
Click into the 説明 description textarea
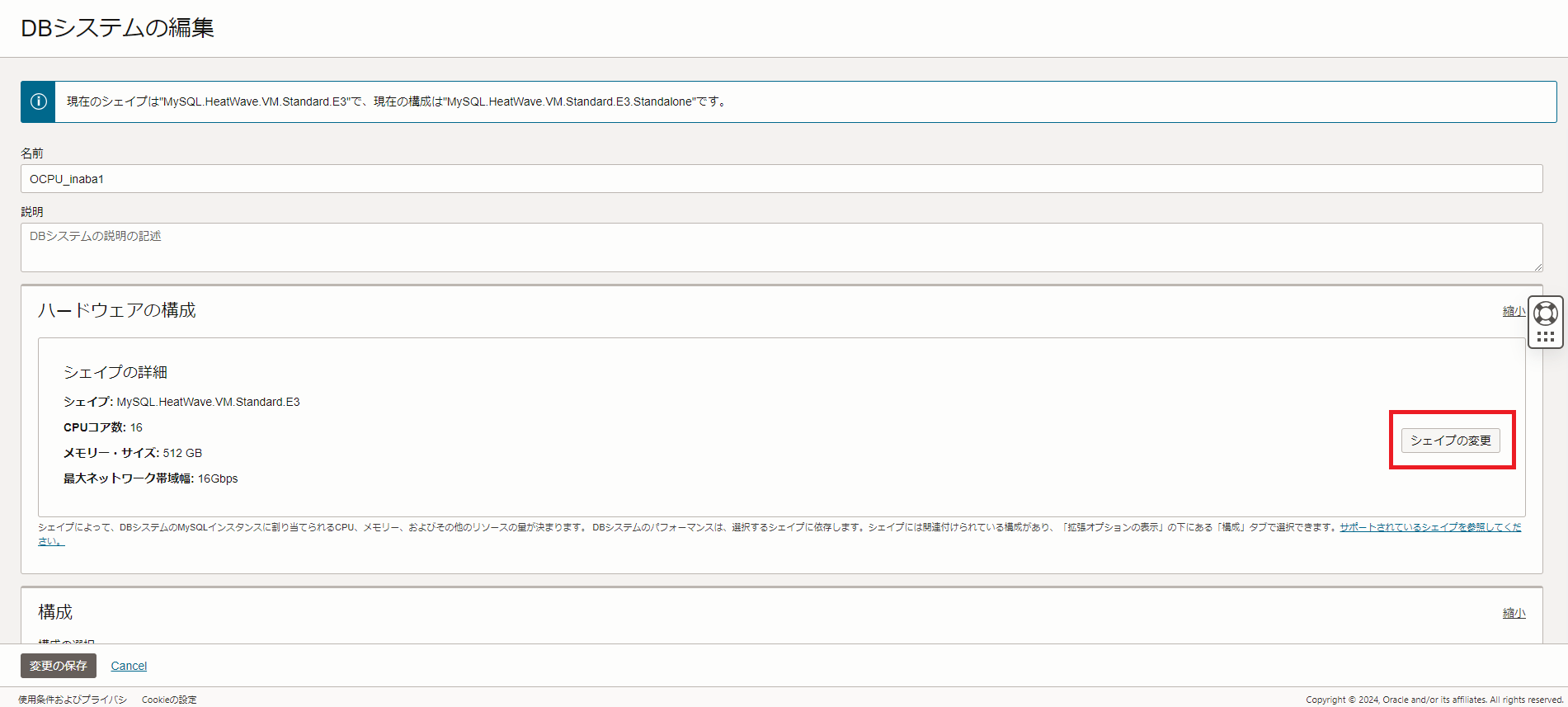pyautogui.click(x=781, y=247)
